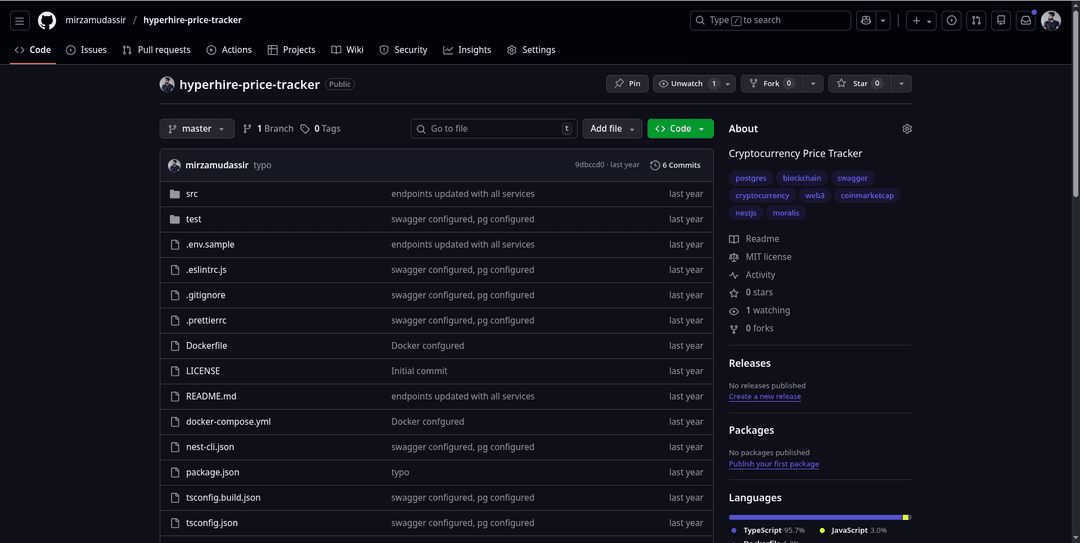Switch to the Code tab

33,50
